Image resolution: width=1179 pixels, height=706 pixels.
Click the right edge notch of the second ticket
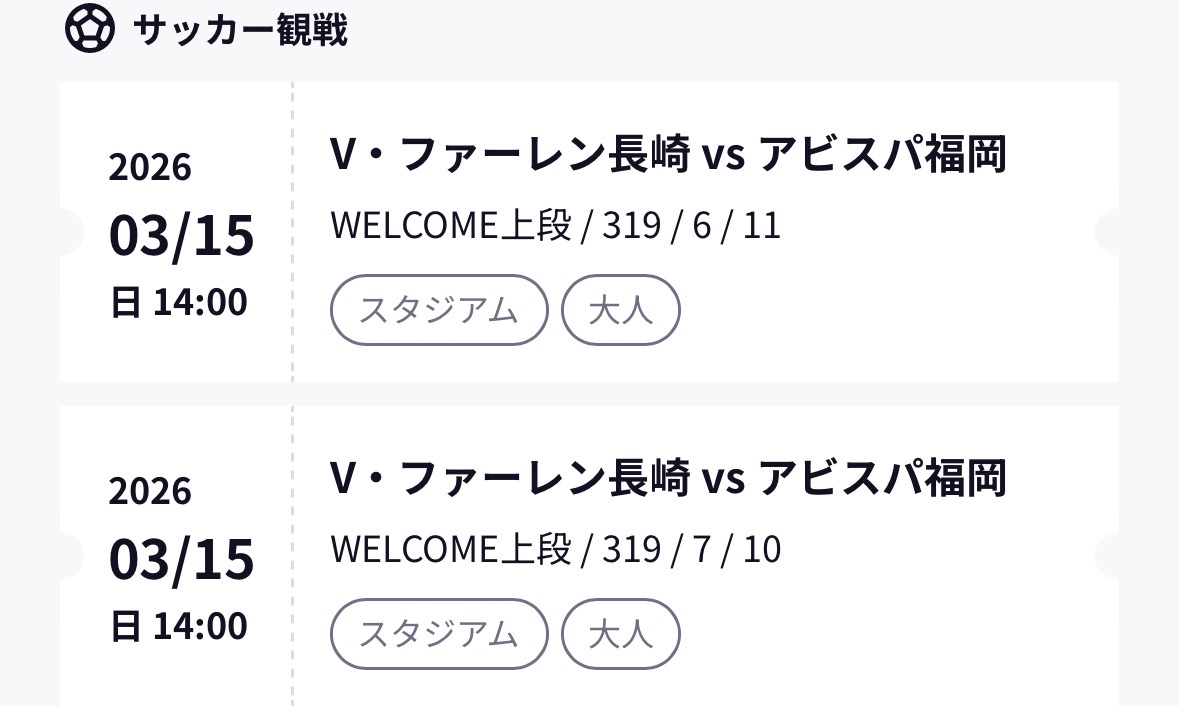pyautogui.click(x=1108, y=556)
